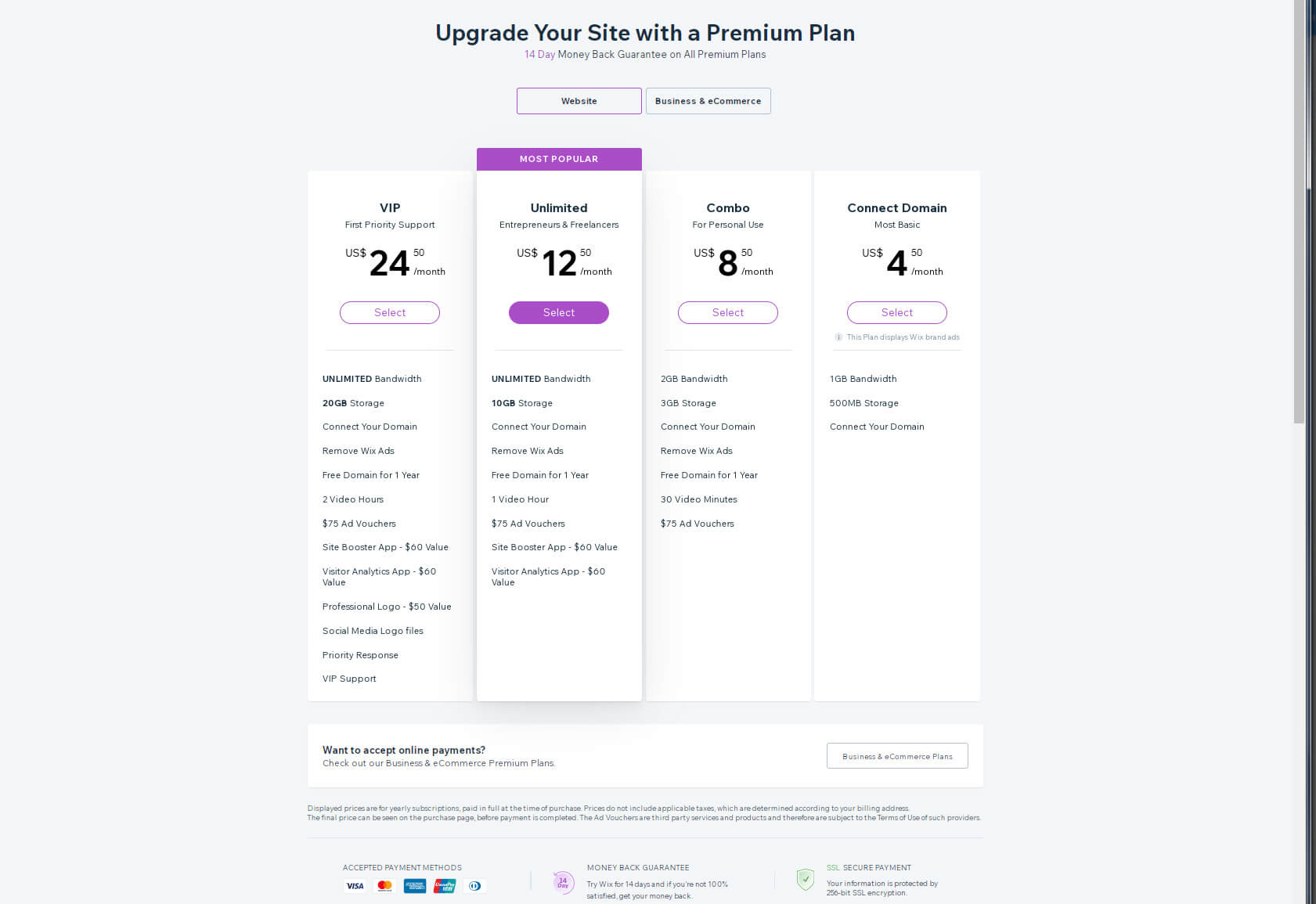The image size is (1316, 904).
Task: Select the Combo plan
Action: (x=727, y=312)
